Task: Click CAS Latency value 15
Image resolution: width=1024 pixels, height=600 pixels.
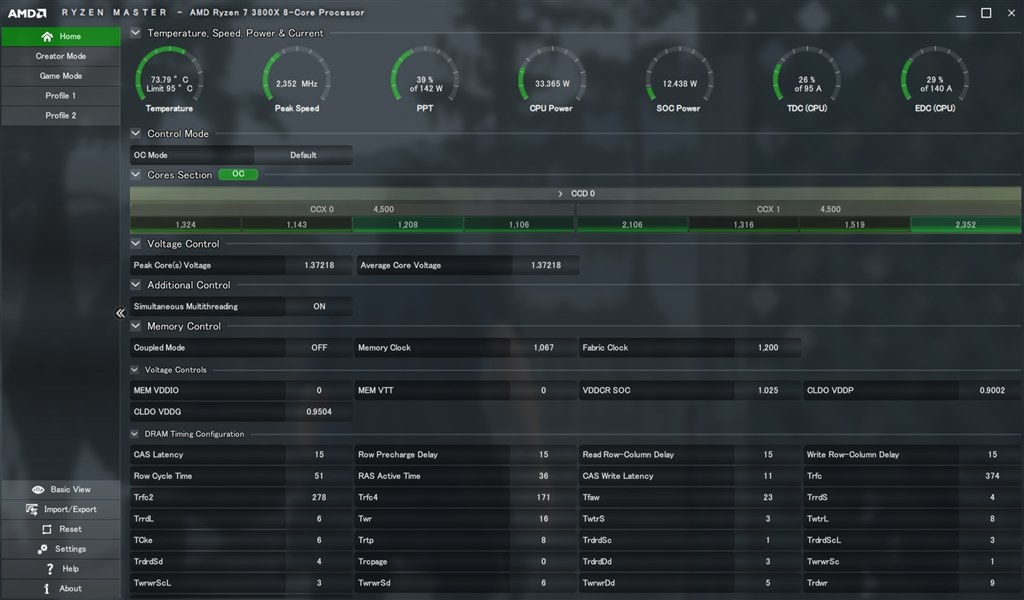Action: [x=319, y=454]
